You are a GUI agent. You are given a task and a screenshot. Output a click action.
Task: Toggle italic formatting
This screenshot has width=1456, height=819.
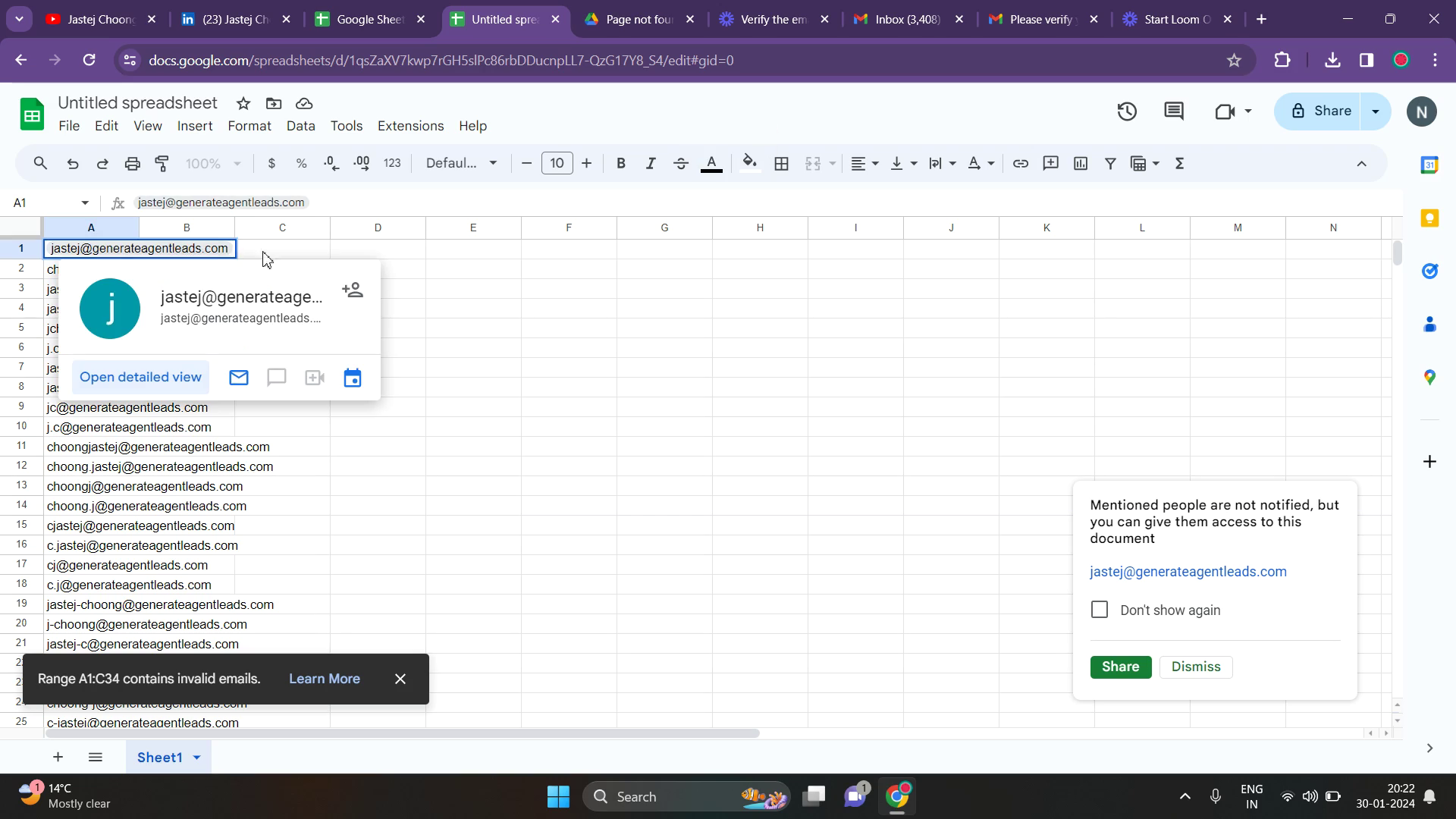pos(650,164)
